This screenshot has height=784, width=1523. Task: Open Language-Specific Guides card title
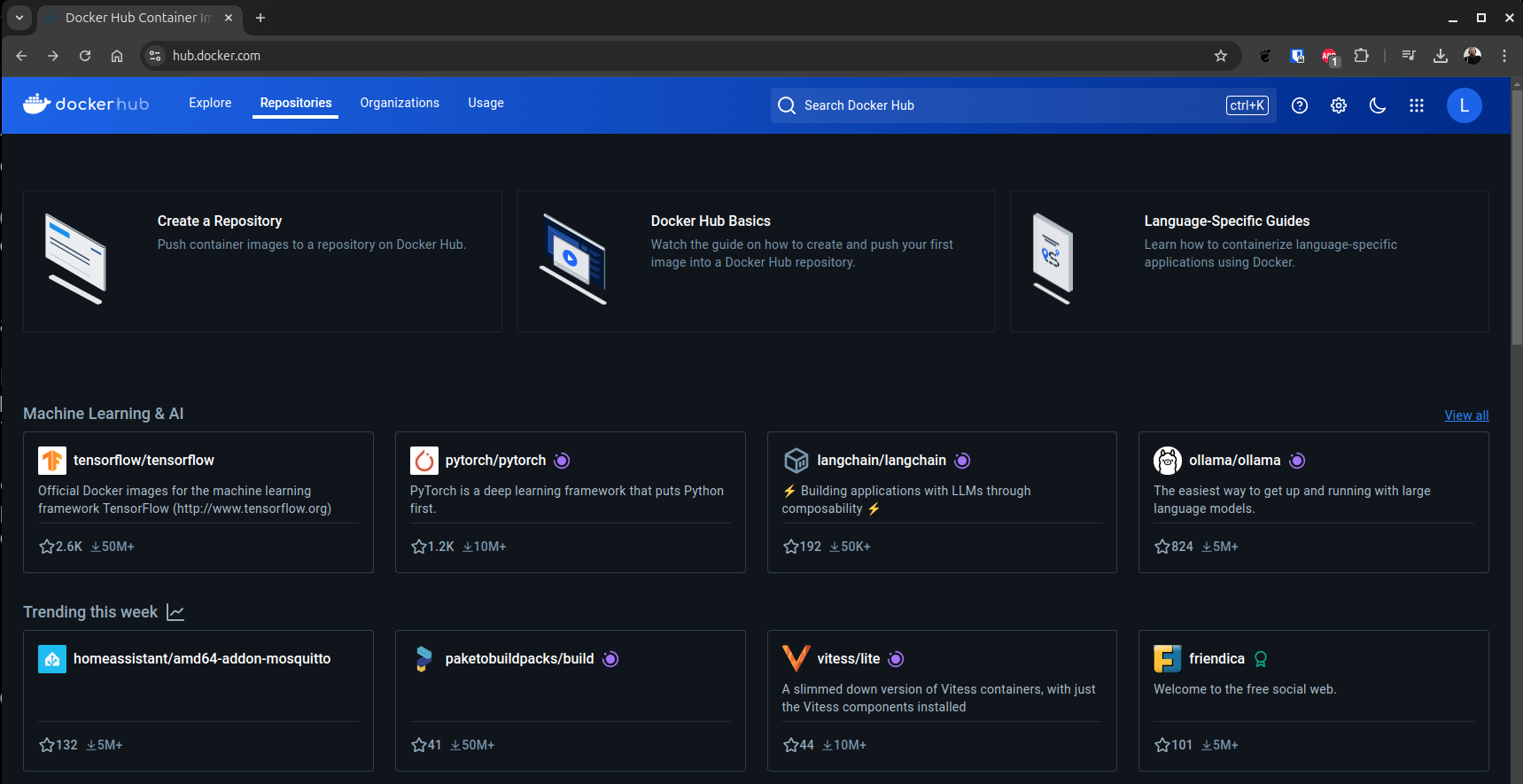click(1226, 221)
